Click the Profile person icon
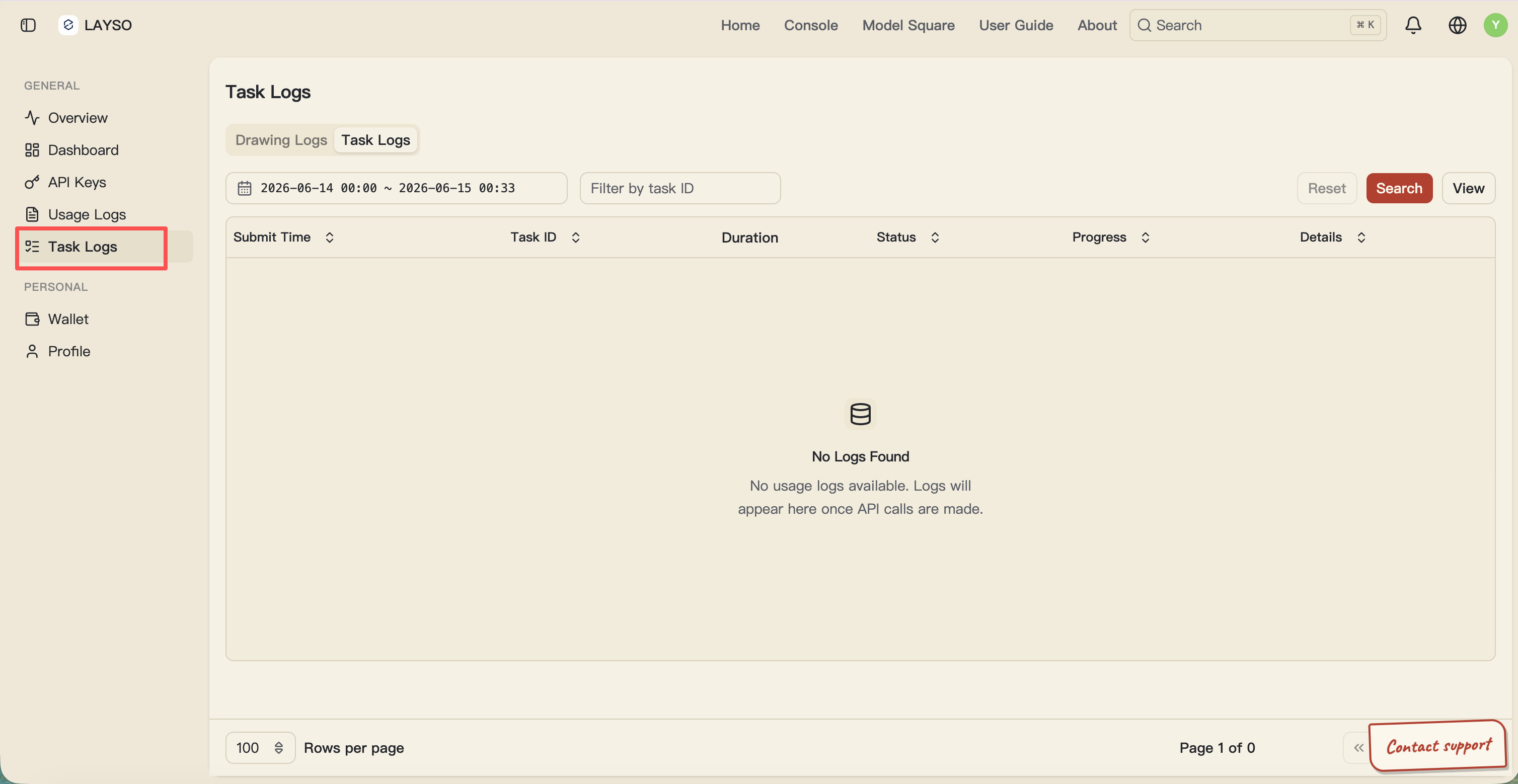 pyautogui.click(x=32, y=351)
